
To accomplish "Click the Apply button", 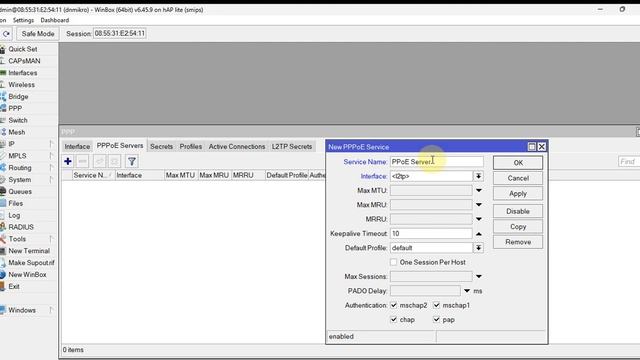I will 518,193.
